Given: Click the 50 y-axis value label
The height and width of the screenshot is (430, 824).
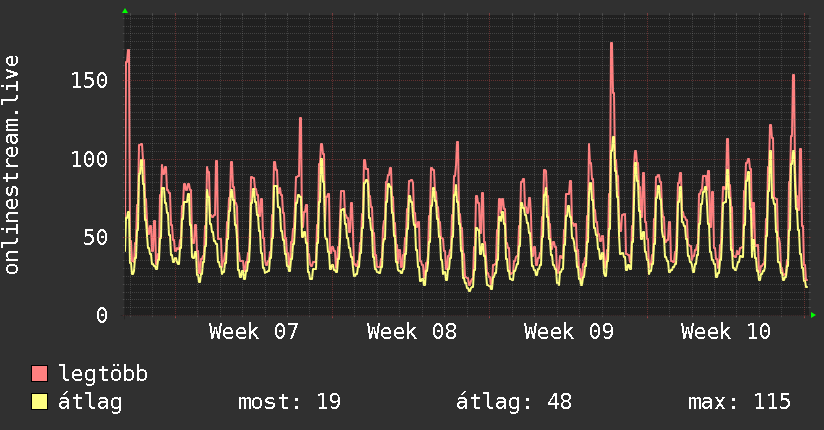Looking at the screenshot, I should coord(96,237).
